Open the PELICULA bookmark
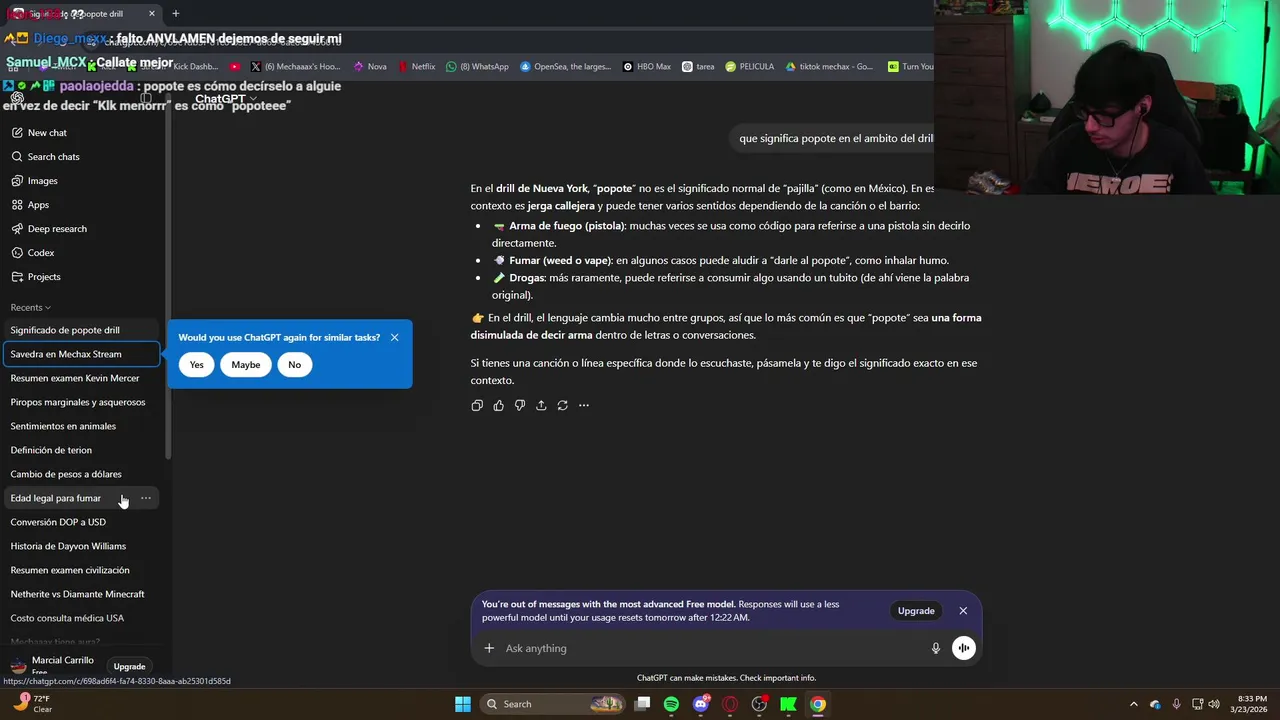Screen dimensions: 1280x720 point(750,67)
